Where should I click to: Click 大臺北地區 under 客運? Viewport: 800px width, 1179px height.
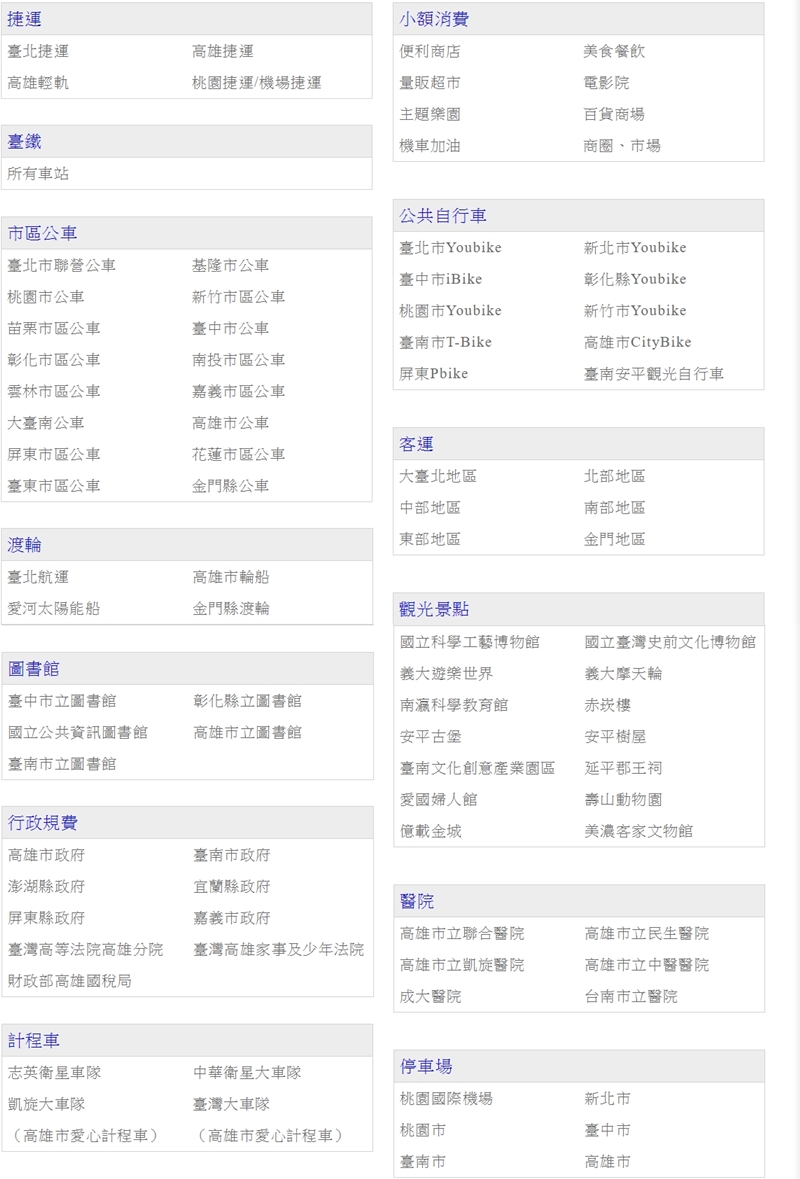438,477
